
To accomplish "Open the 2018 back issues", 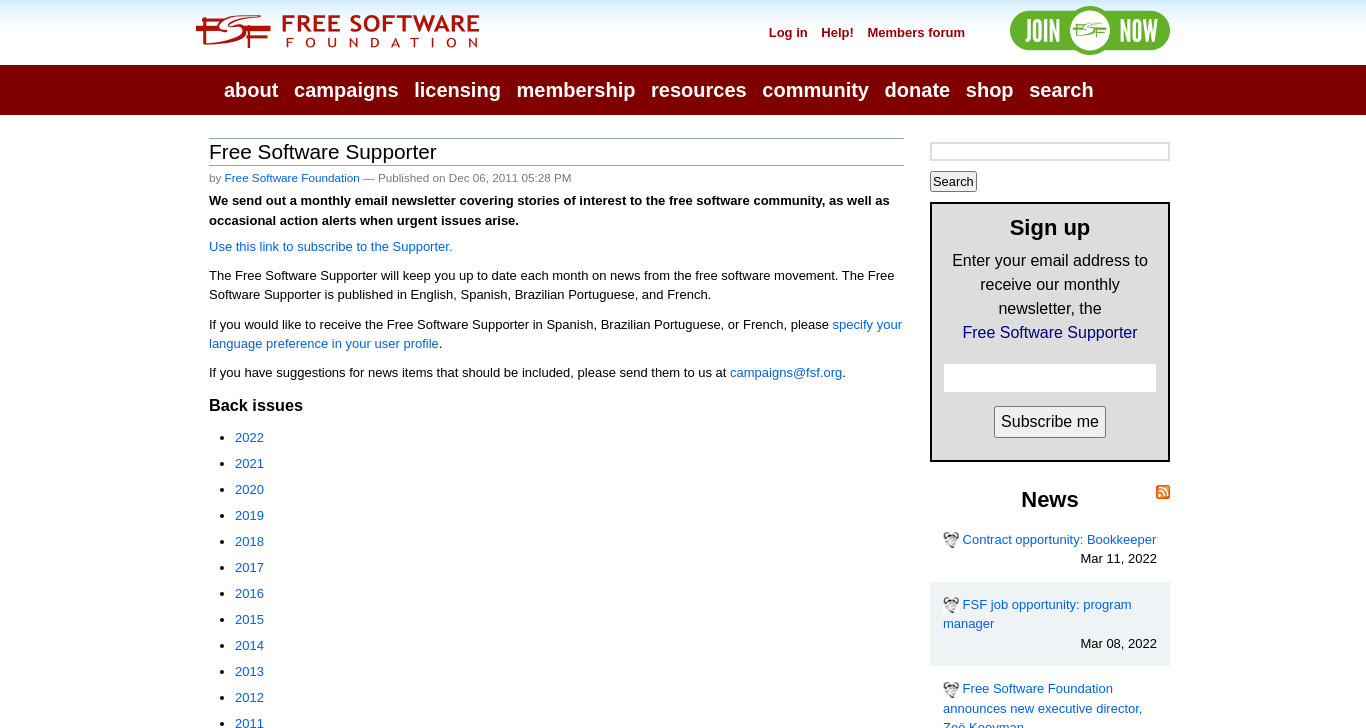I will [249, 542].
